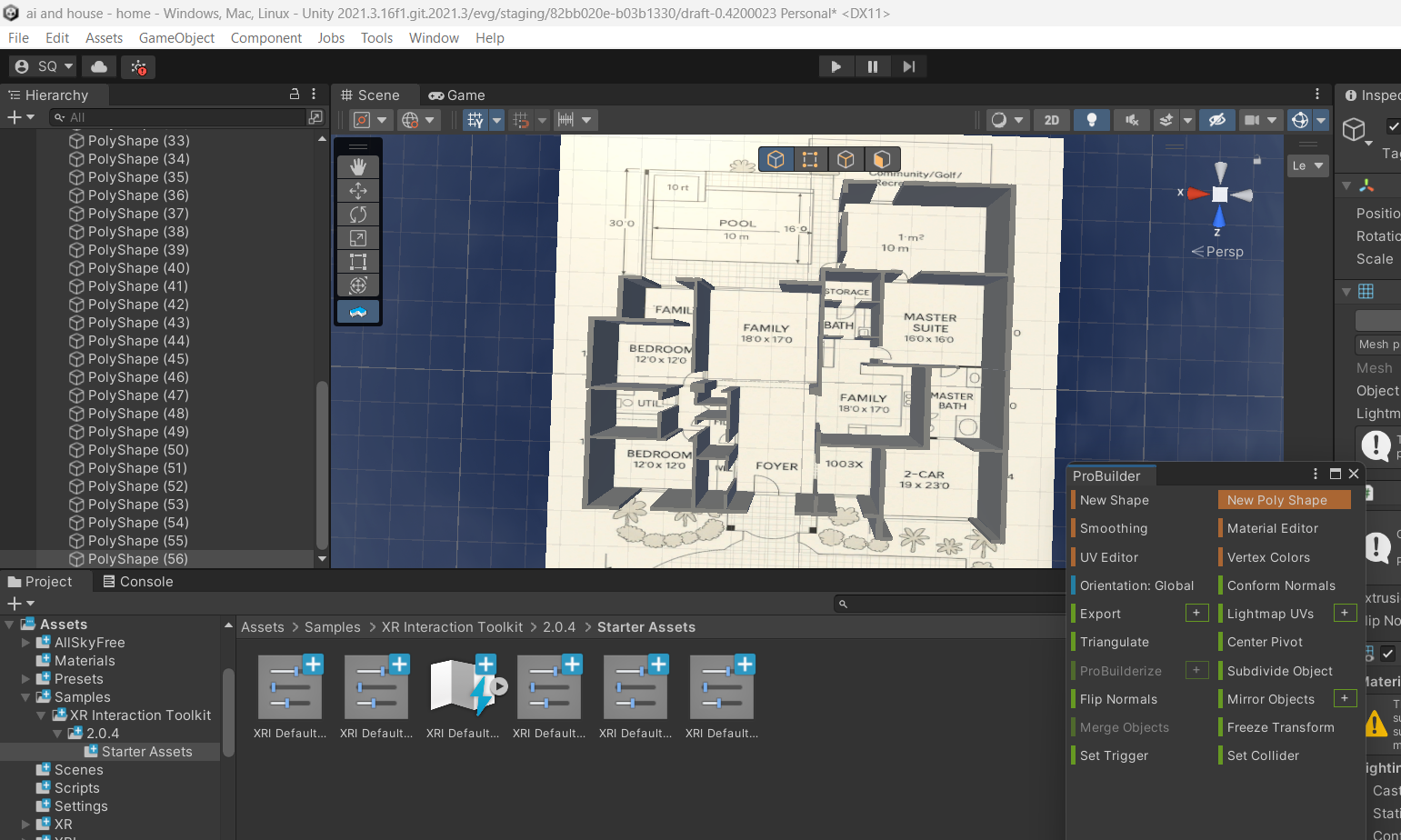Screen dimensions: 1401x840
Task: Toggle scene lighting bulb
Action: [x=1091, y=120]
